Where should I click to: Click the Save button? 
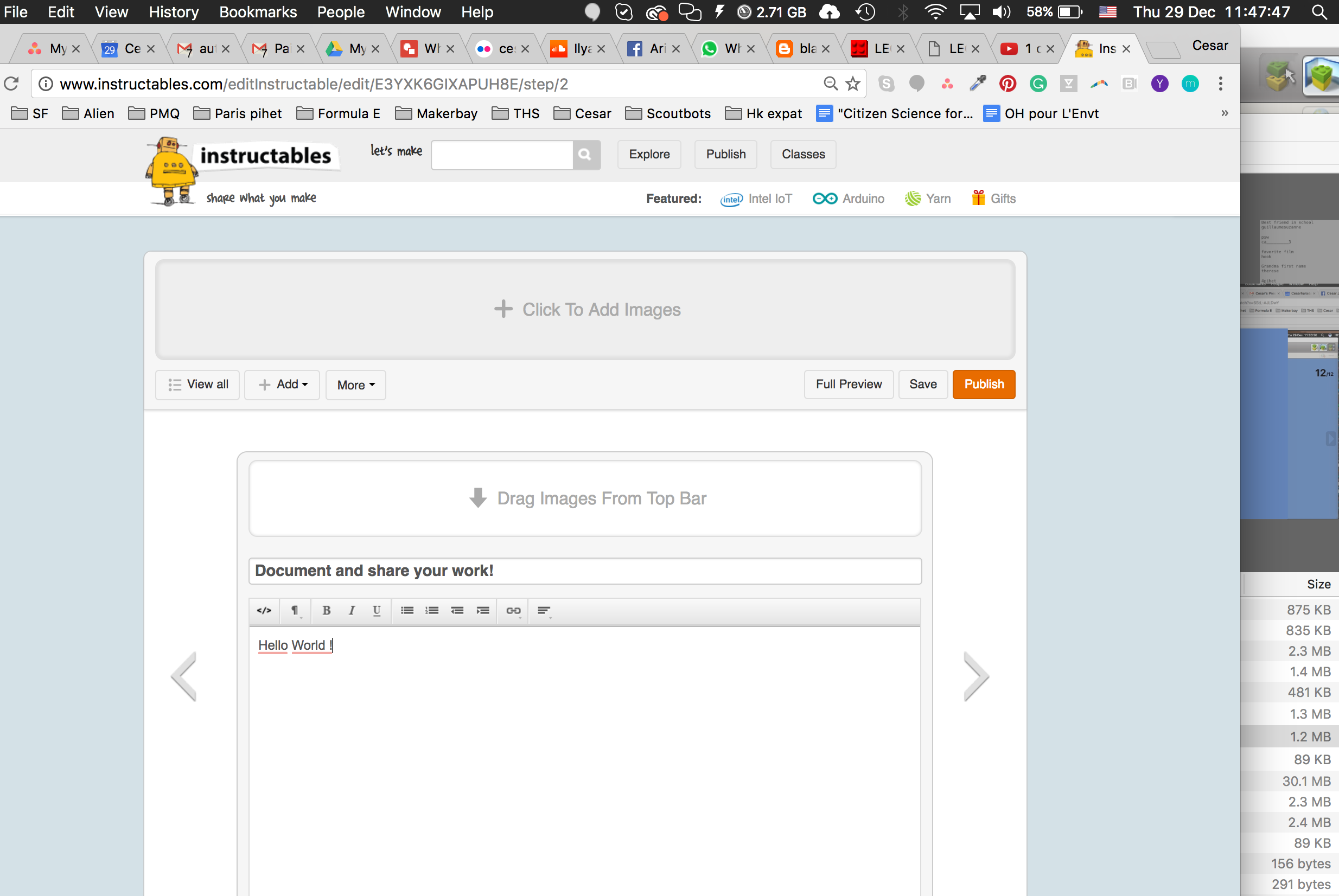point(921,384)
